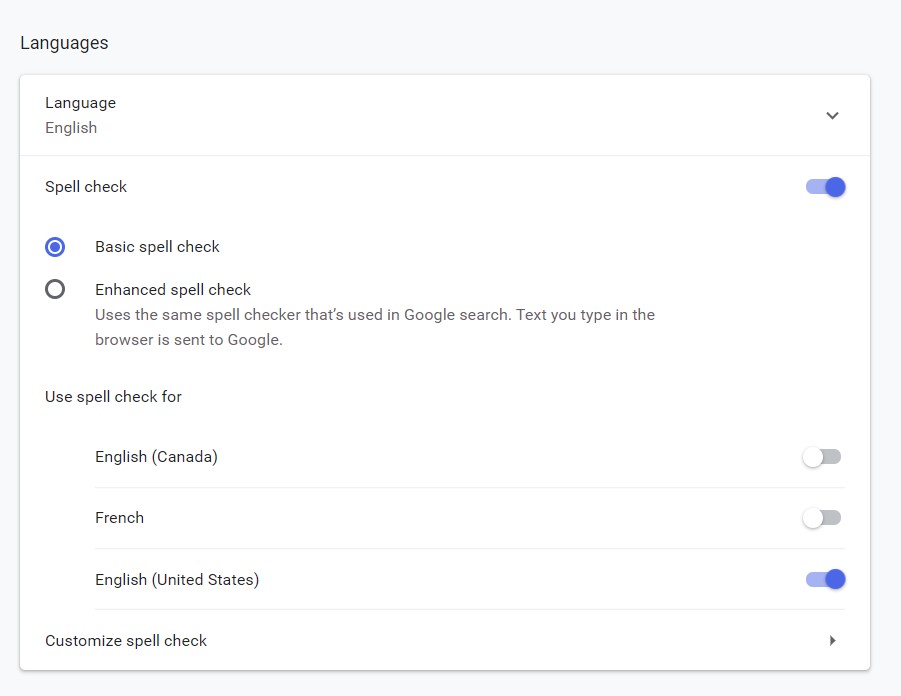Click the Use spell check for heading
Image resolution: width=901 pixels, height=696 pixels.
113,397
